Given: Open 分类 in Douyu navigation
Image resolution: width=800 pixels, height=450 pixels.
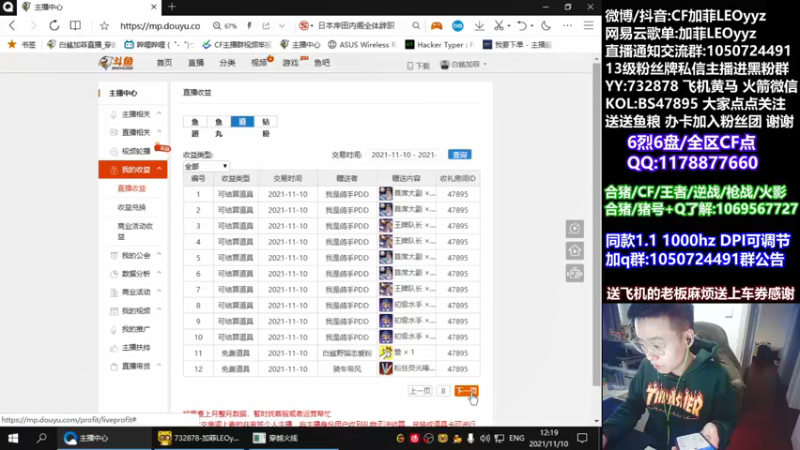Looking at the screenshot, I should point(228,63).
